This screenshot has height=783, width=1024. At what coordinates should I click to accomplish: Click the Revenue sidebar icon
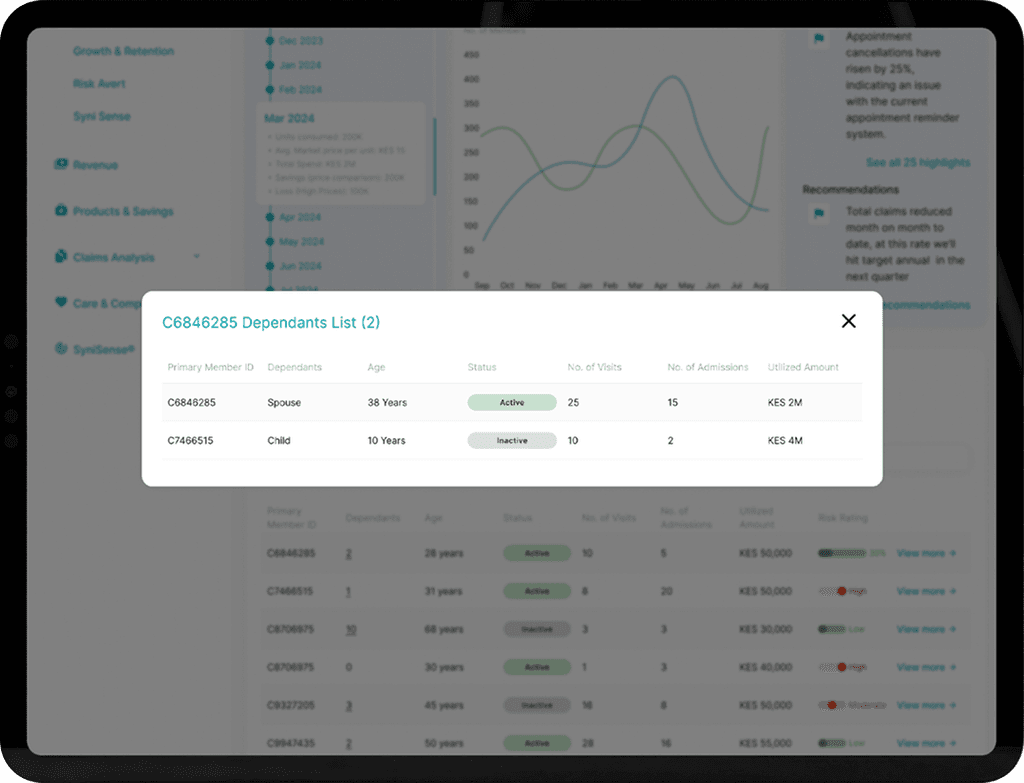[x=61, y=164]
